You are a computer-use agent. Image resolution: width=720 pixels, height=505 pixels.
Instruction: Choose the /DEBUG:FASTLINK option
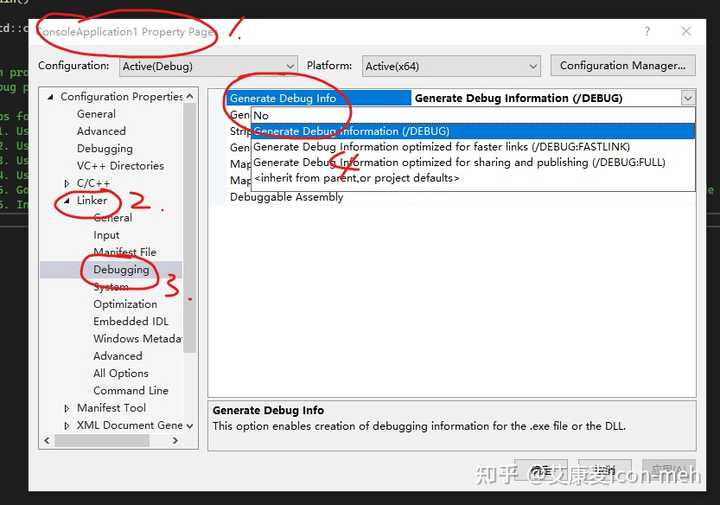pyautogui.click(x=473, y=147)
